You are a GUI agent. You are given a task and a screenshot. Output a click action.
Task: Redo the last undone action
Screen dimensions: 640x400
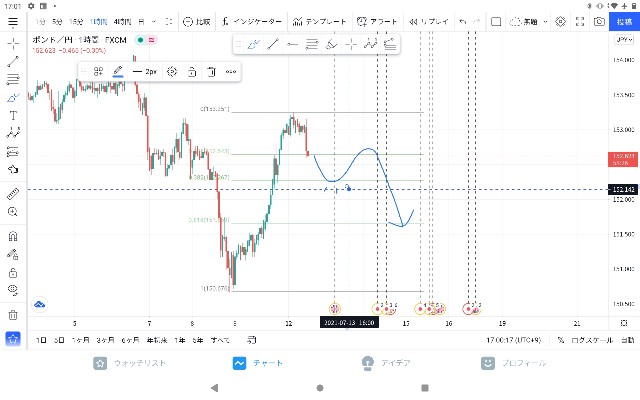(476, 22)
